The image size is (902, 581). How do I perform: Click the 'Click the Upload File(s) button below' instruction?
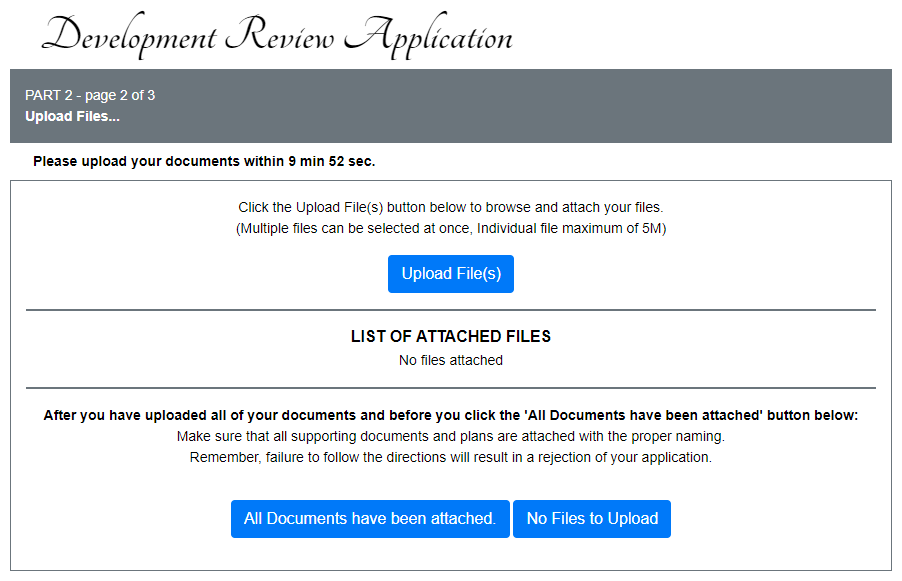450,208
